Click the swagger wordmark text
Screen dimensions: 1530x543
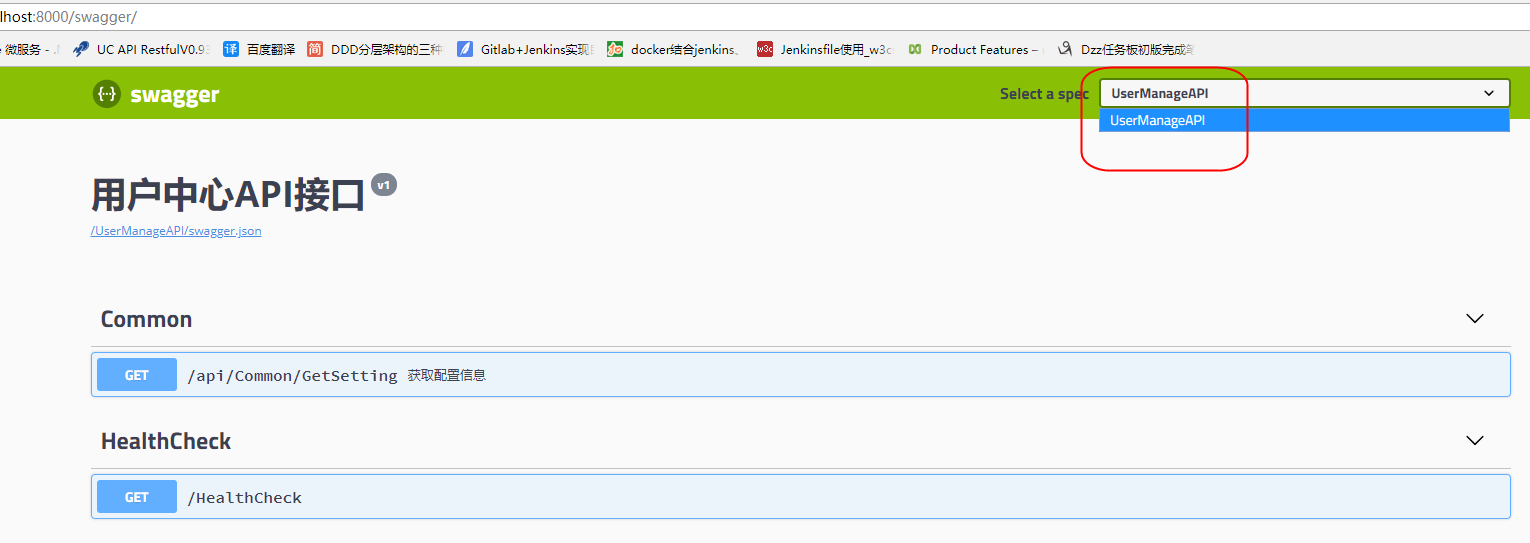[x=174, y=95]
